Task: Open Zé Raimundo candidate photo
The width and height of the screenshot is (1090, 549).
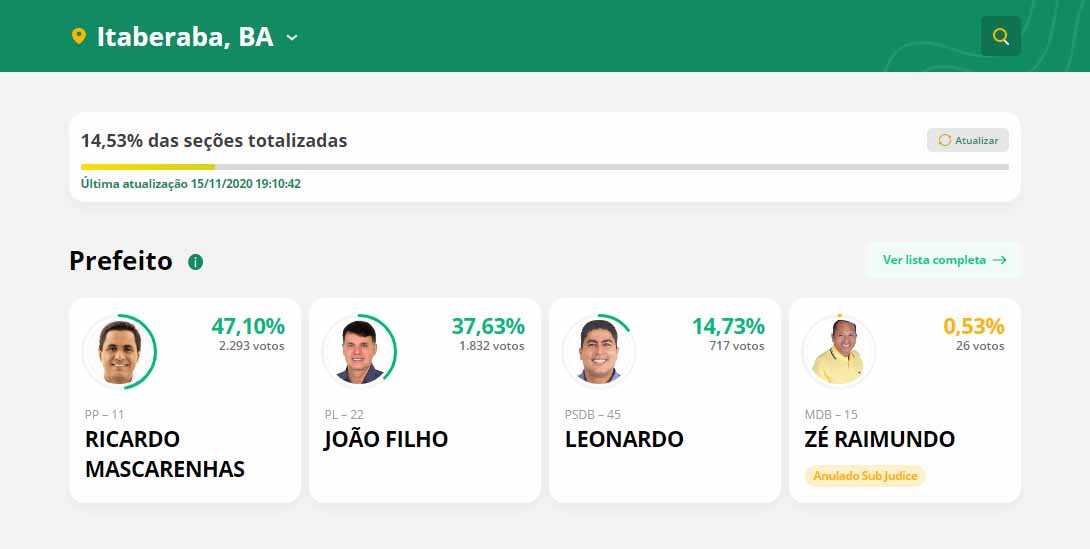Action: tap(839, 352)
